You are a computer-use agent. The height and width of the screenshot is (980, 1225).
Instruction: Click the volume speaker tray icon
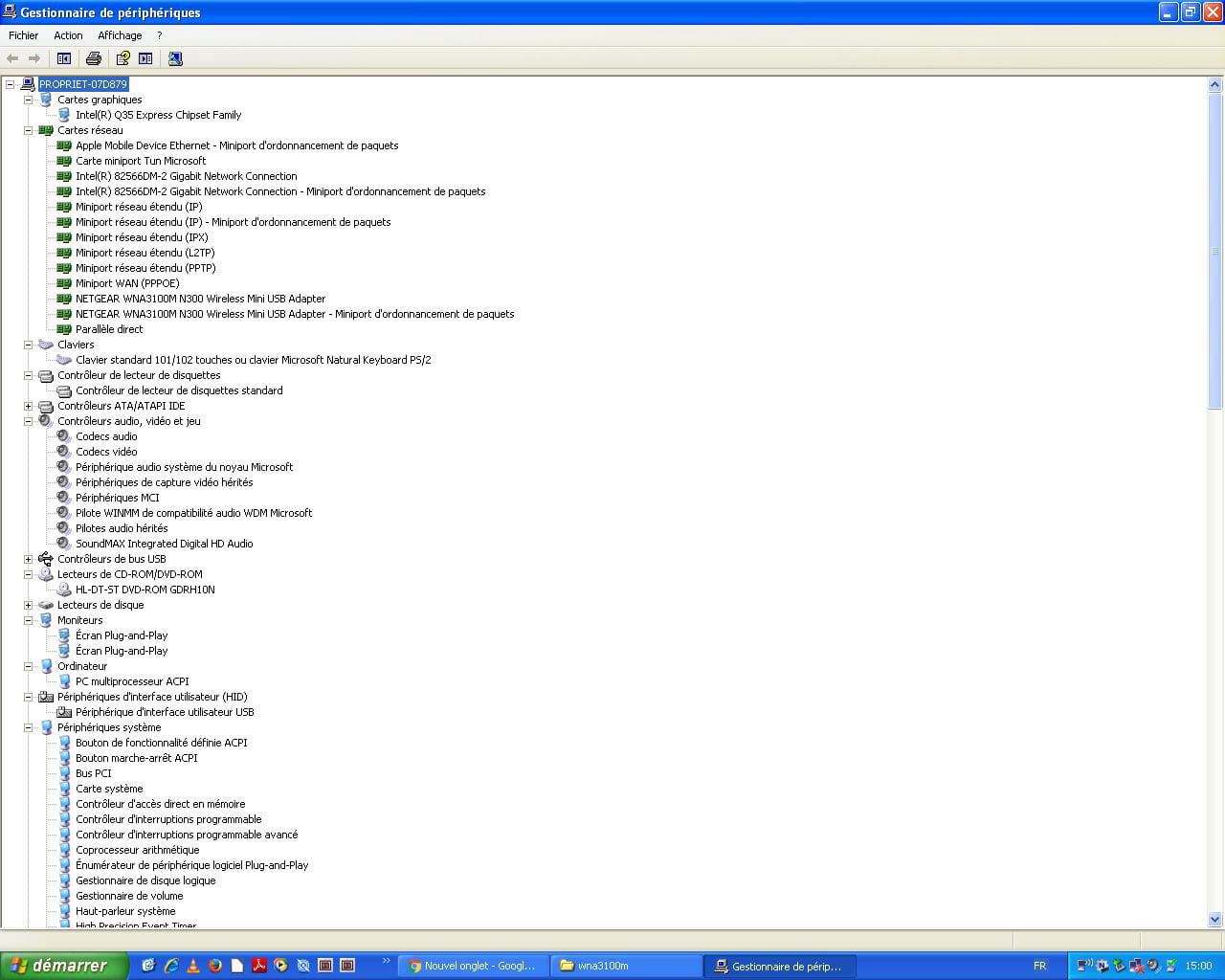[x=1153, y=966]
